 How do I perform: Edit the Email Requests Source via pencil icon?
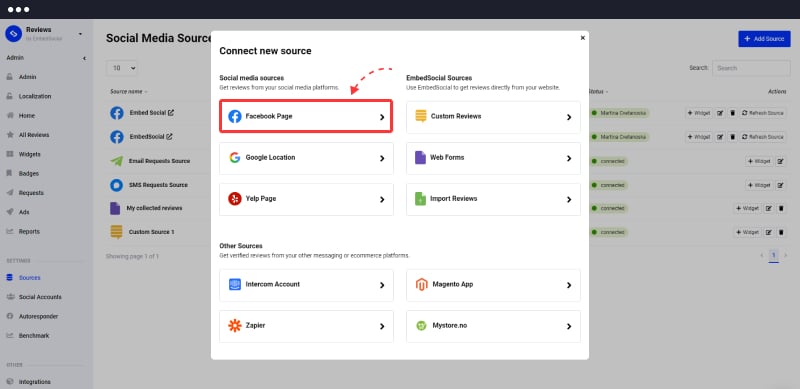[780, 161]
